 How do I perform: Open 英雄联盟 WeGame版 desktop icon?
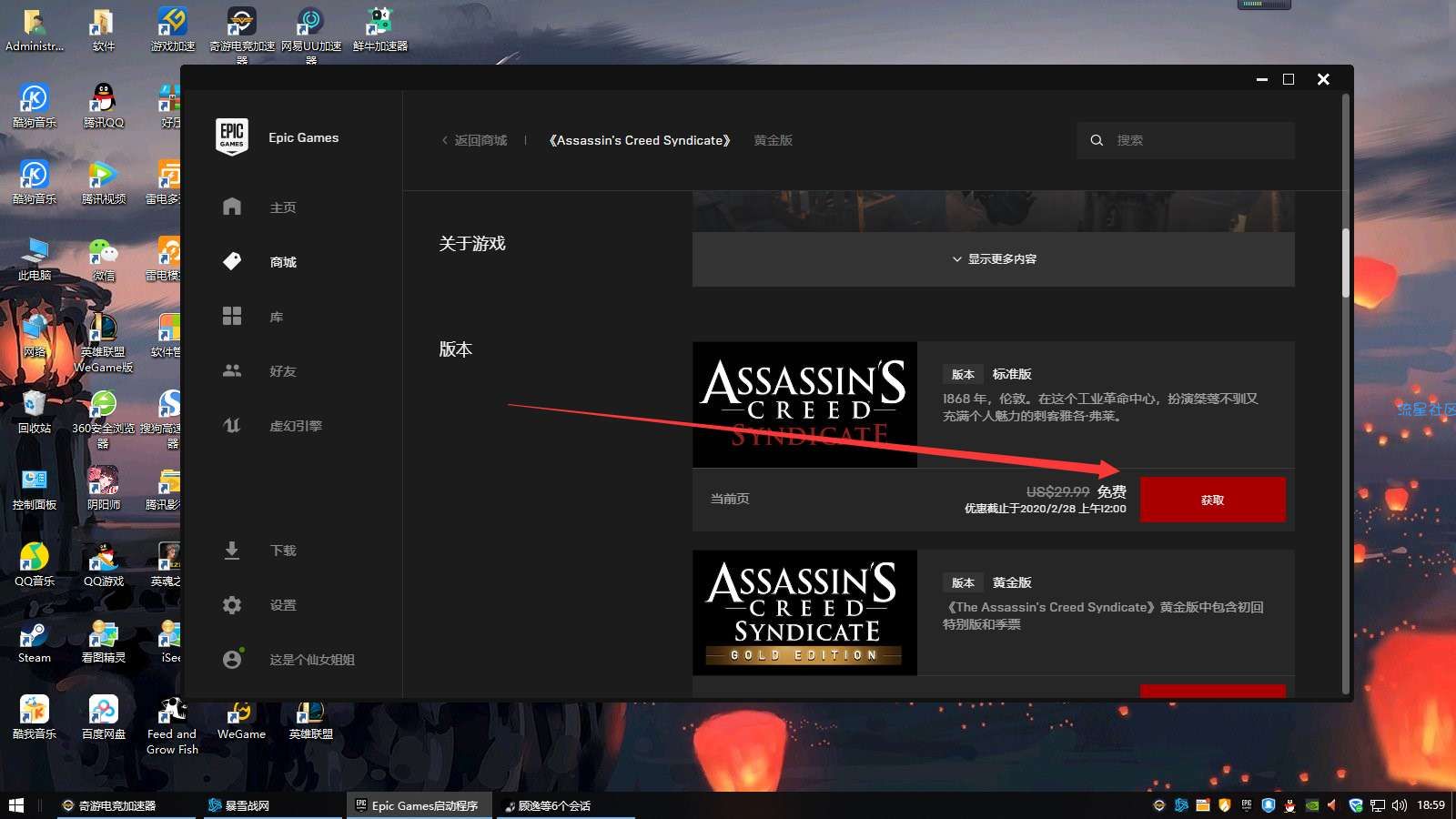coord(104,342)
